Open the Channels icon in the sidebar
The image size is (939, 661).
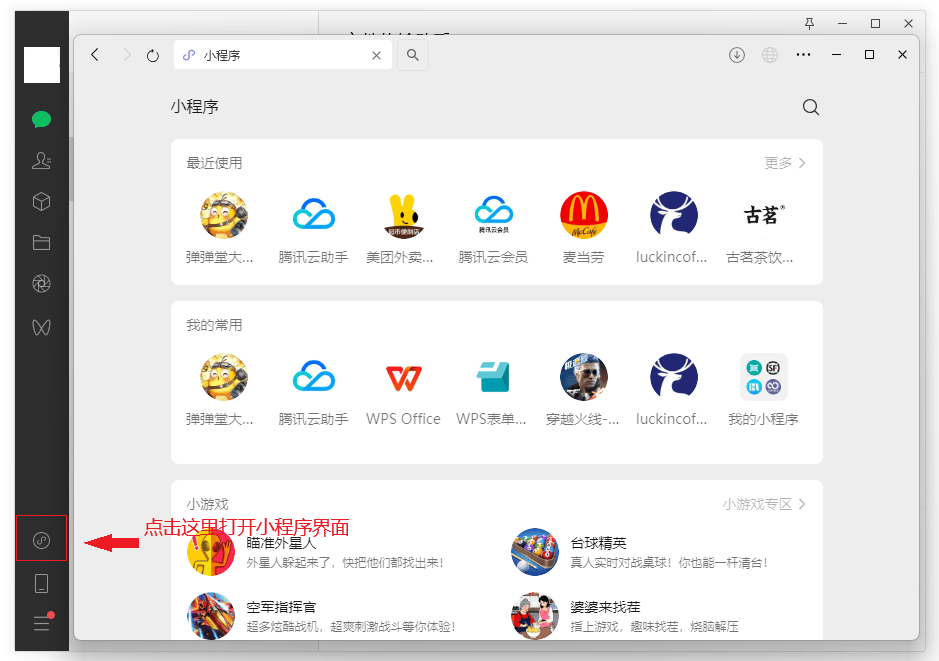coord(41,327)
